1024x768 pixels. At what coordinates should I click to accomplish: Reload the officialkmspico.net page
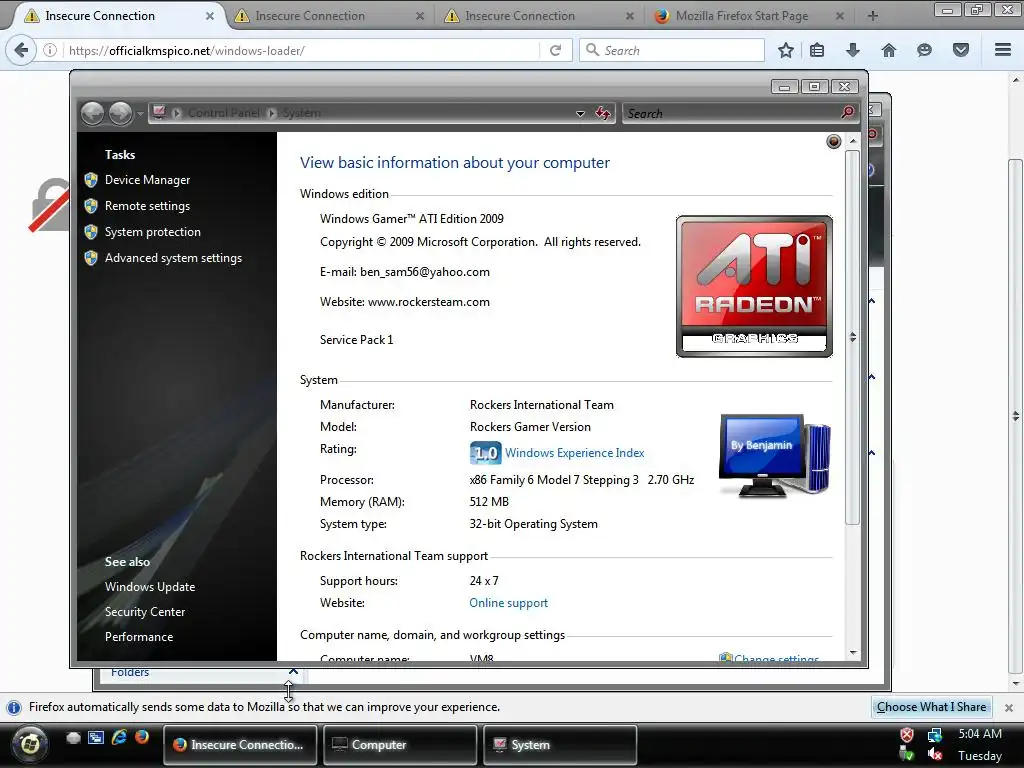coord(555,50)
